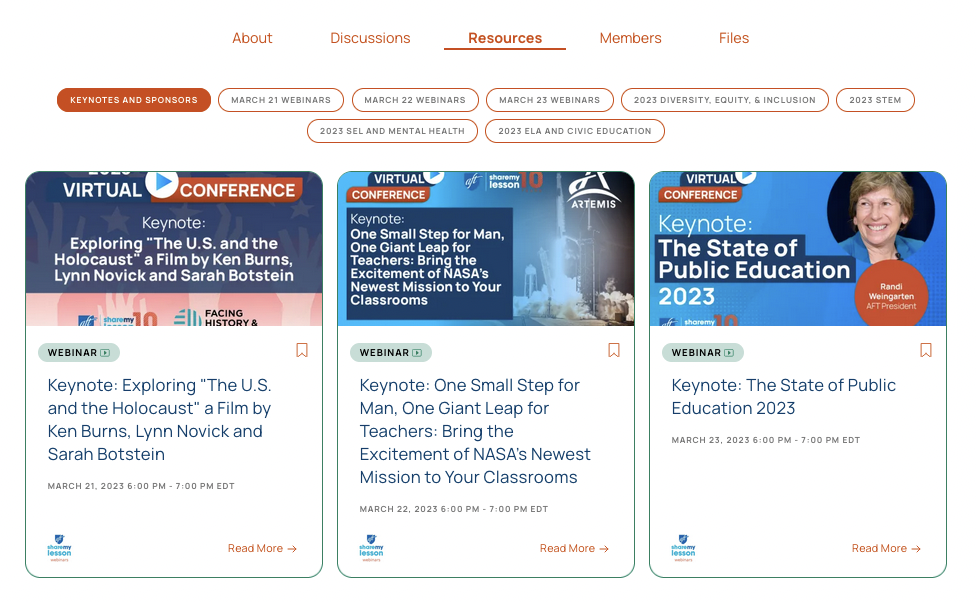Bookmark the State of Public Education keynote
The width and height of the screenshot is (976, 602).
point(925,350)
